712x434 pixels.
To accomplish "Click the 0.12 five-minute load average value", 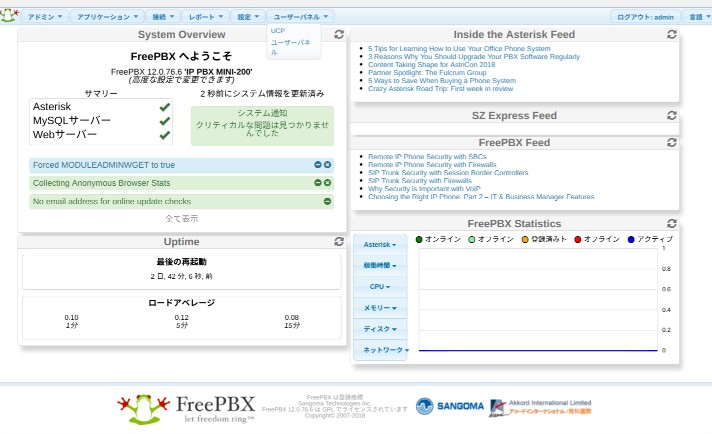I will pos(182,317).
